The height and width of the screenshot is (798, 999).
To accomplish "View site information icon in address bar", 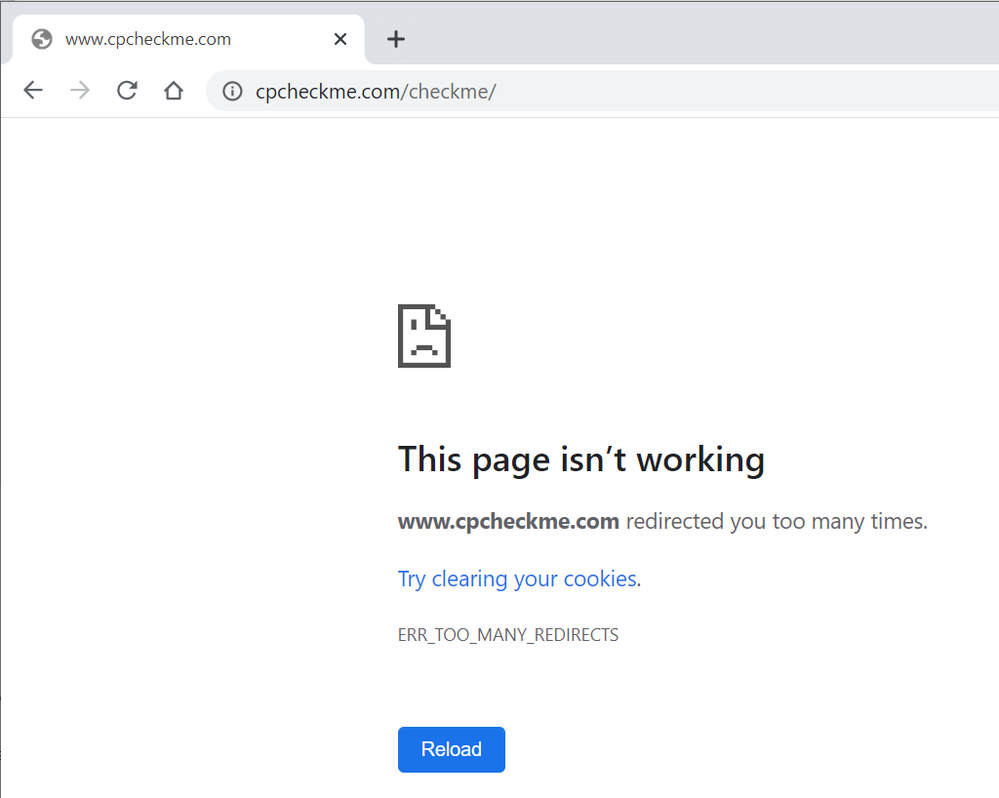I will [232, 91].
